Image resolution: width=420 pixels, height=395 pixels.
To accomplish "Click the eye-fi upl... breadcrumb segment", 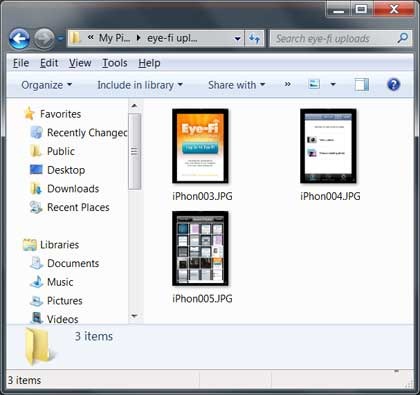I will coord(172,38).
